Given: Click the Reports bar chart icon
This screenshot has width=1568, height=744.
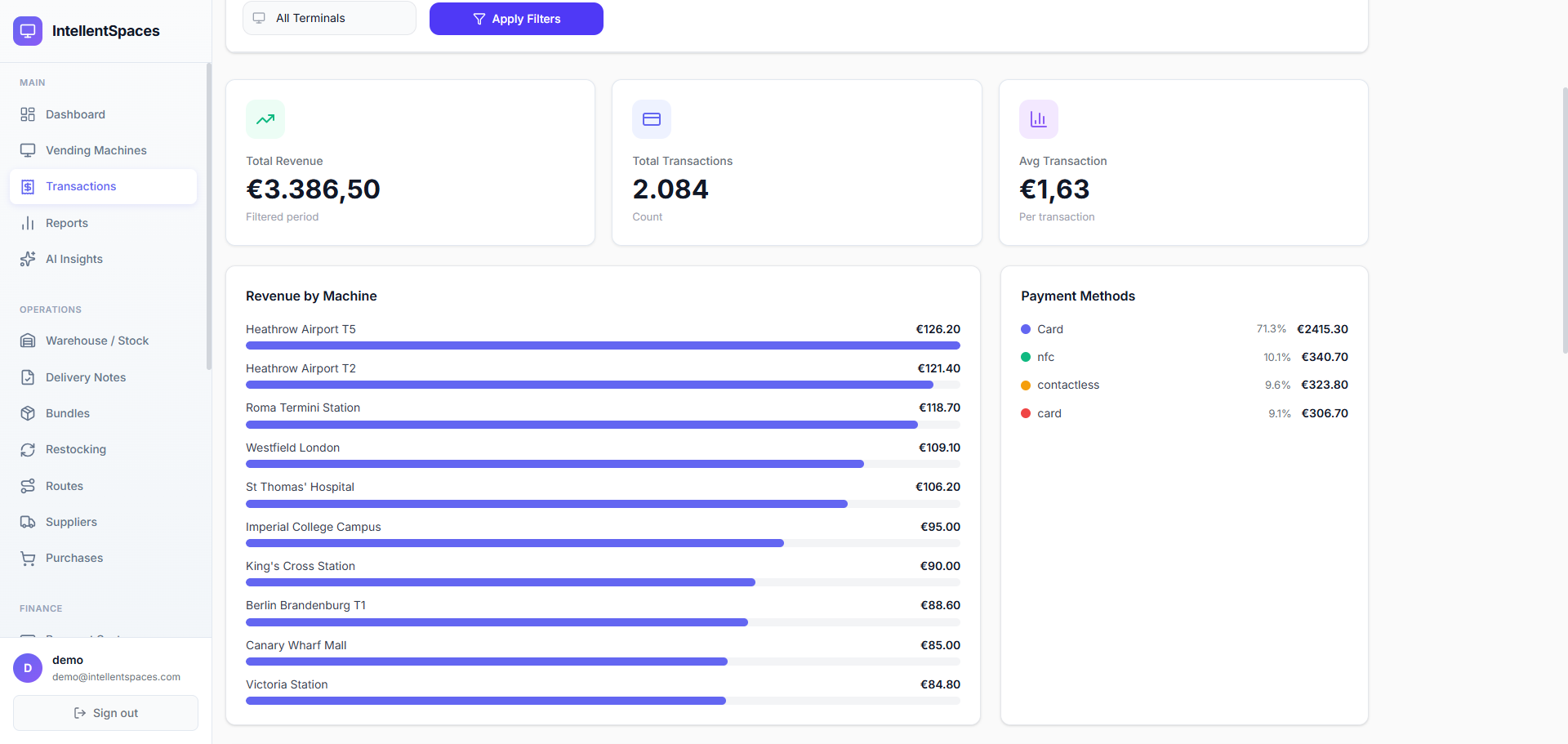Looking at the screenshot, I should click(28, 223).
